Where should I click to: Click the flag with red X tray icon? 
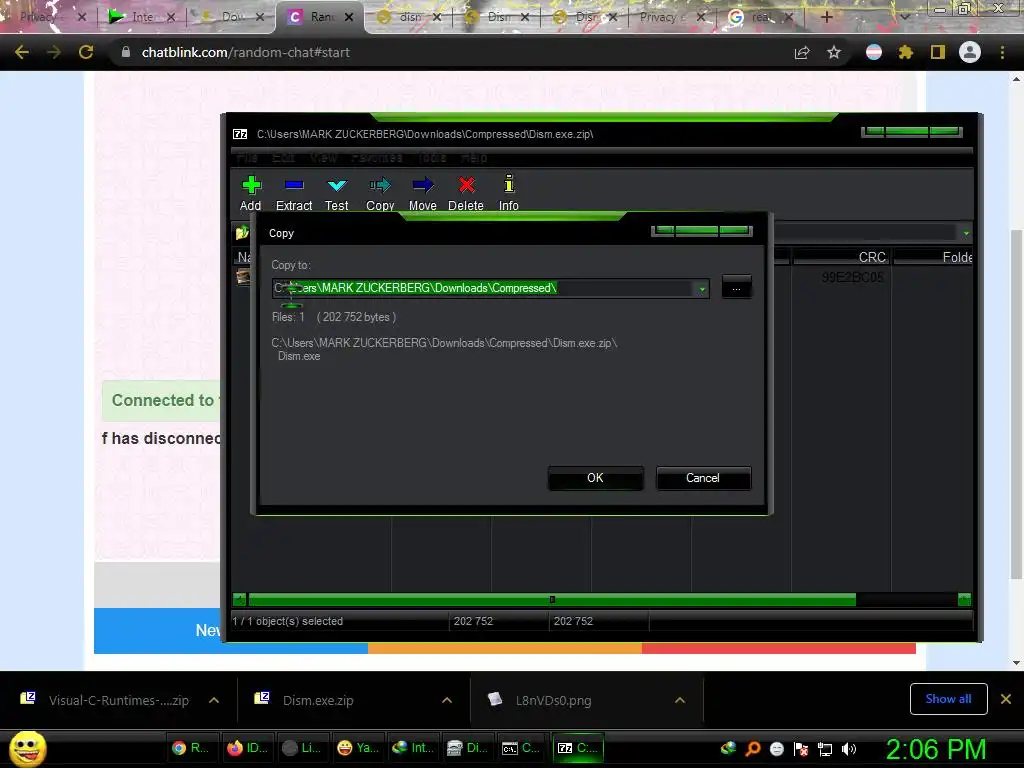pyautogui.click(x=801, y=749)
